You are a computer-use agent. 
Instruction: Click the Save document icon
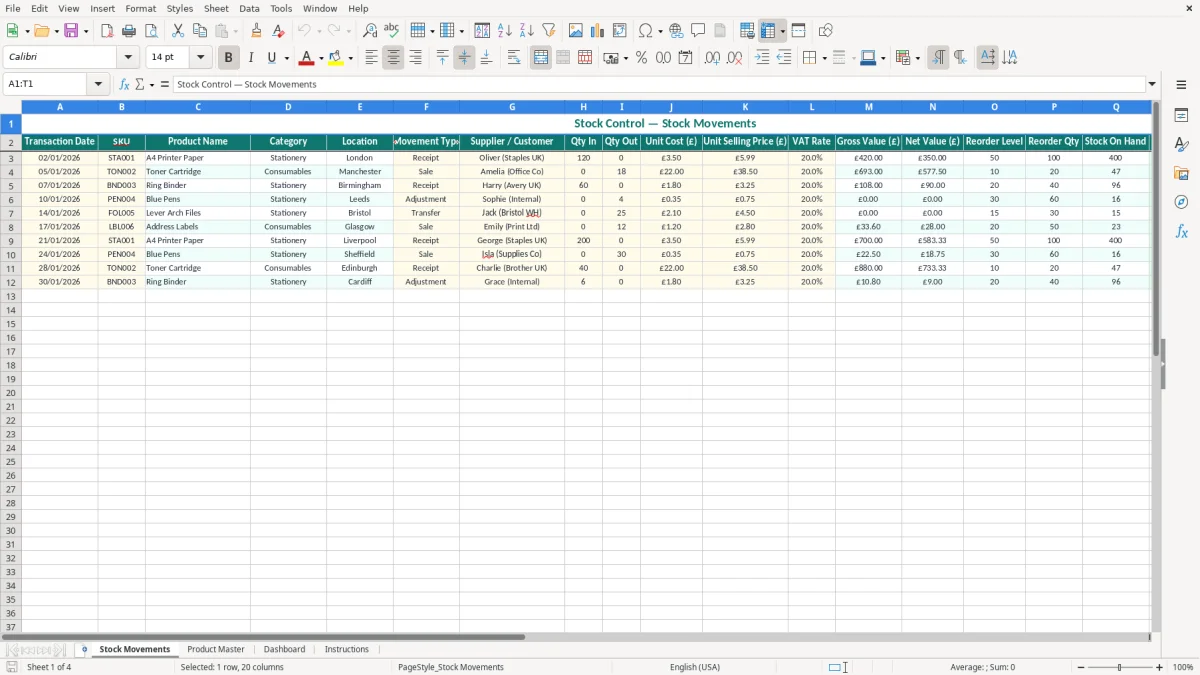point(71,31)
